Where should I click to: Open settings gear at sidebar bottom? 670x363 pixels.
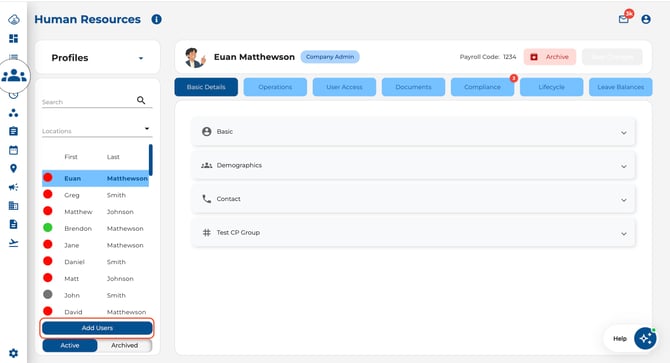coord(13,353)
